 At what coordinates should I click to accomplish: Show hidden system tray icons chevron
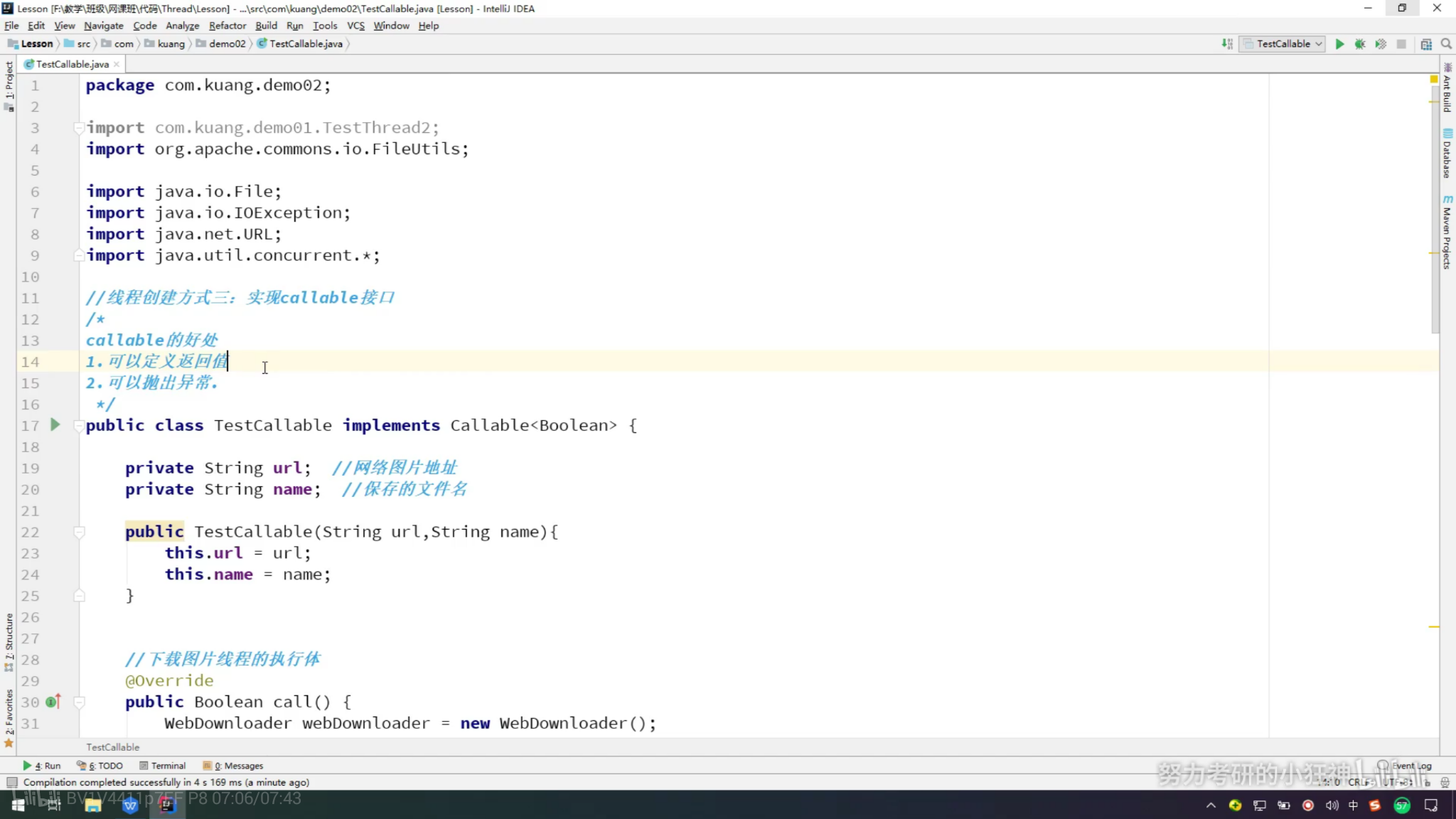point(1211,805)
